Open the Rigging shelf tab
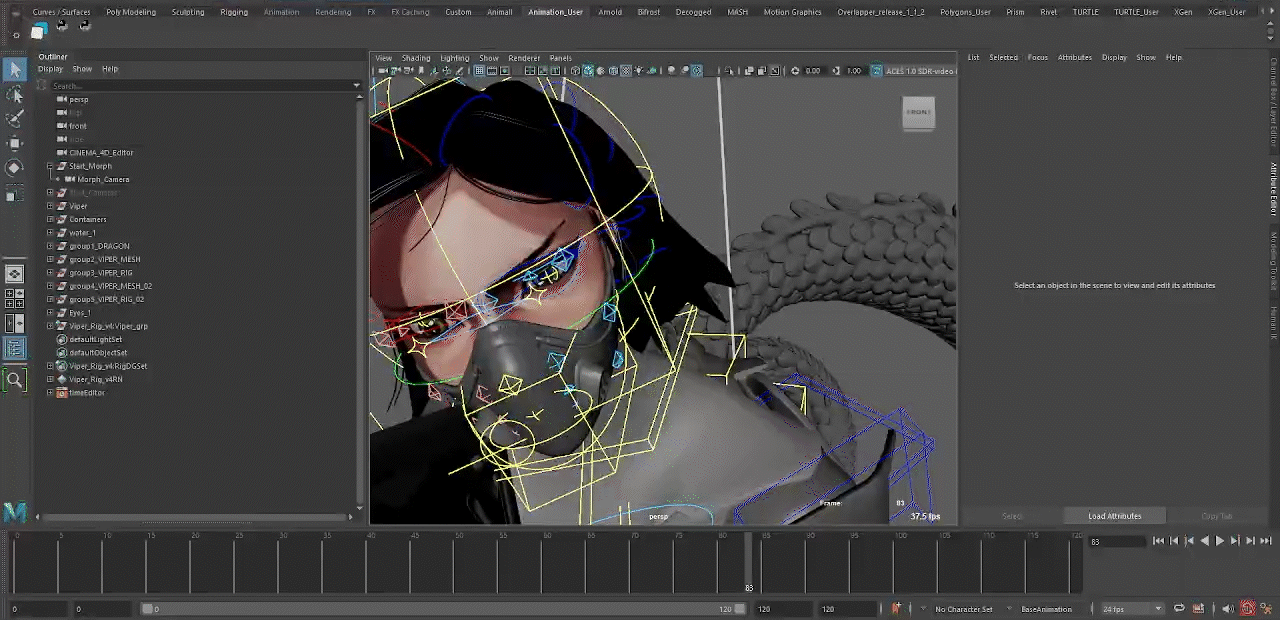 (x=234, y=12)
